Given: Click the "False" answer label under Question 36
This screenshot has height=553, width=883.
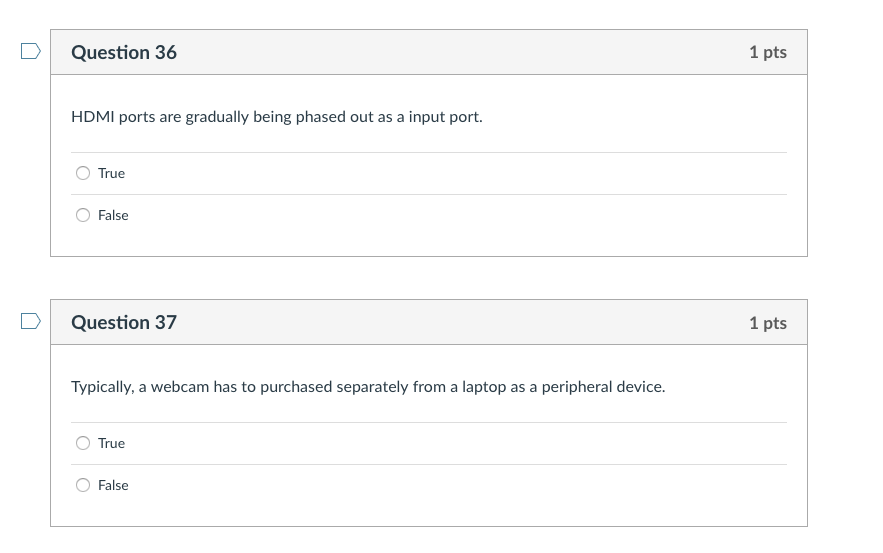Looking at the screenshot, I should tap(113, 215).
